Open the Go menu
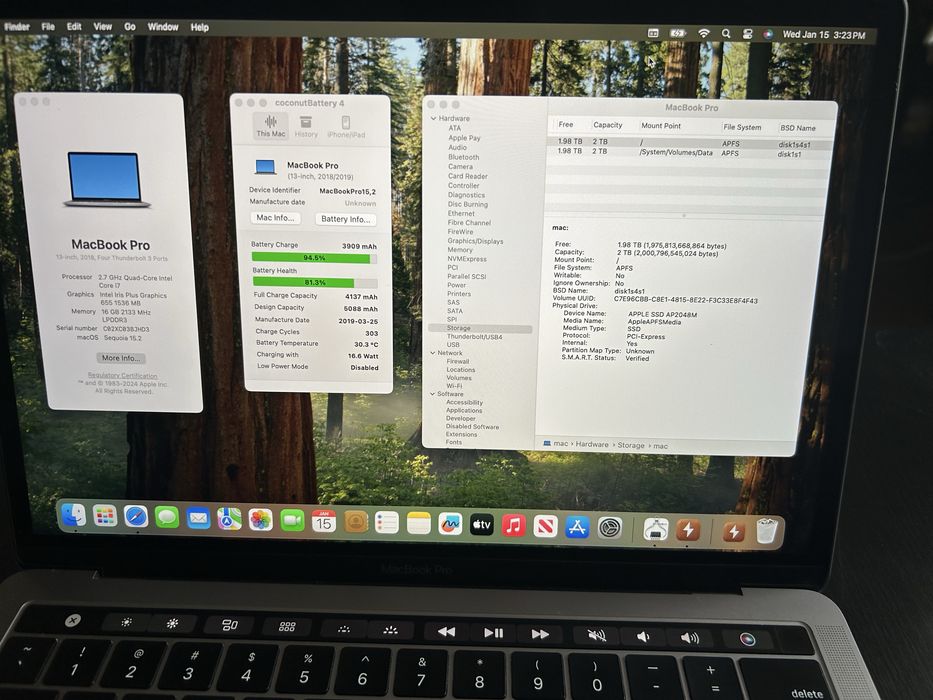The image size is (933, 700). click(x=130, y=27)
